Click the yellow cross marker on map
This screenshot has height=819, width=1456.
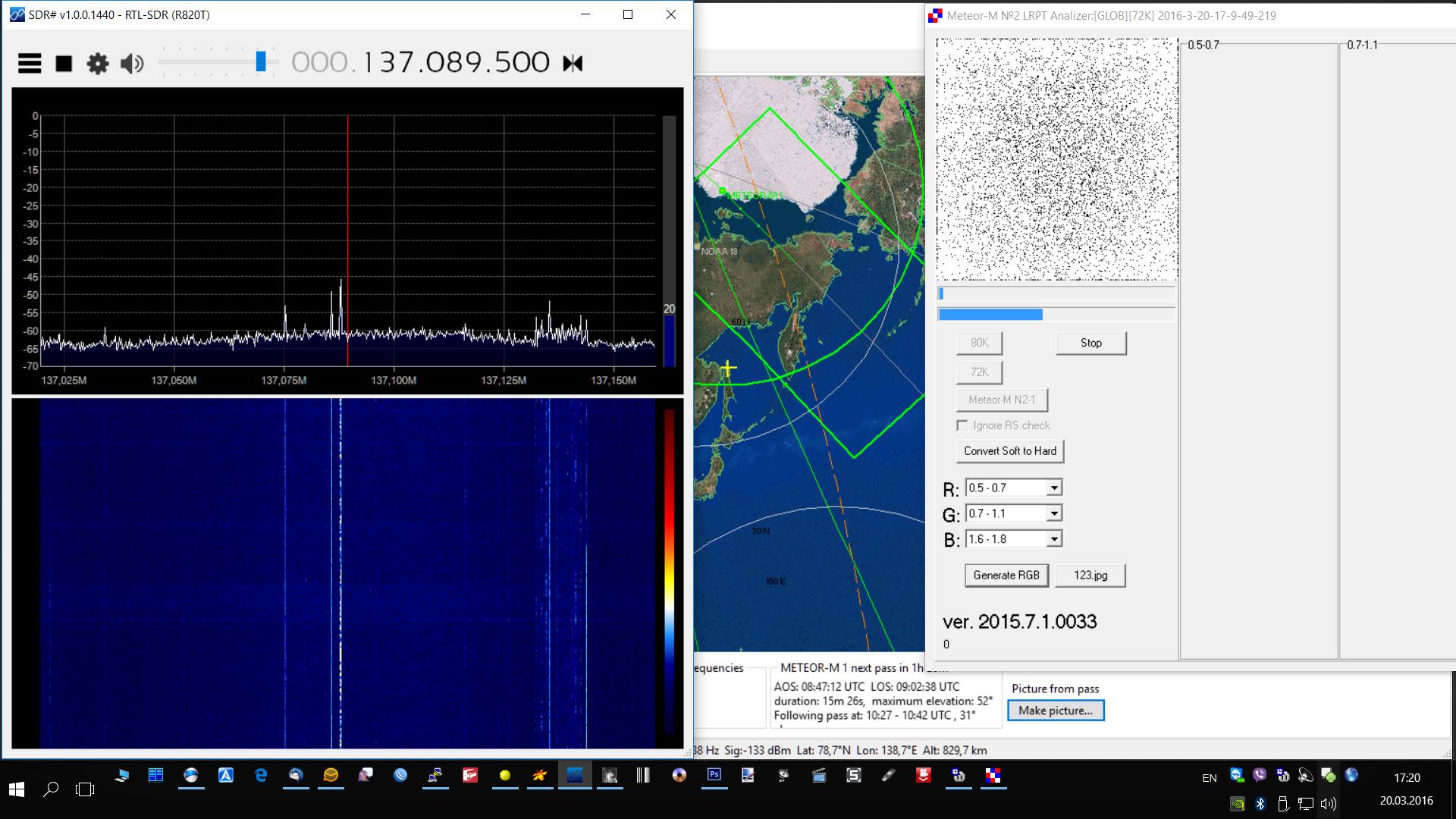coord(728,369)
